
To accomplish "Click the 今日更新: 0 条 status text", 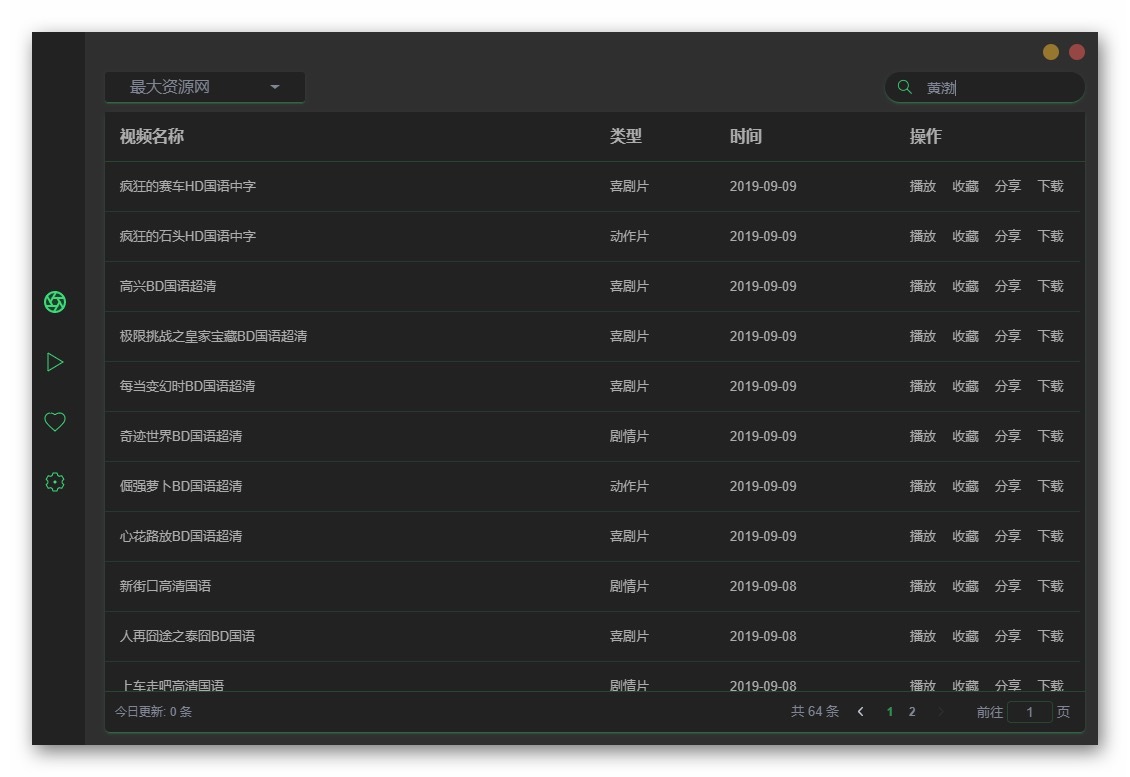I will click(153, 712).
